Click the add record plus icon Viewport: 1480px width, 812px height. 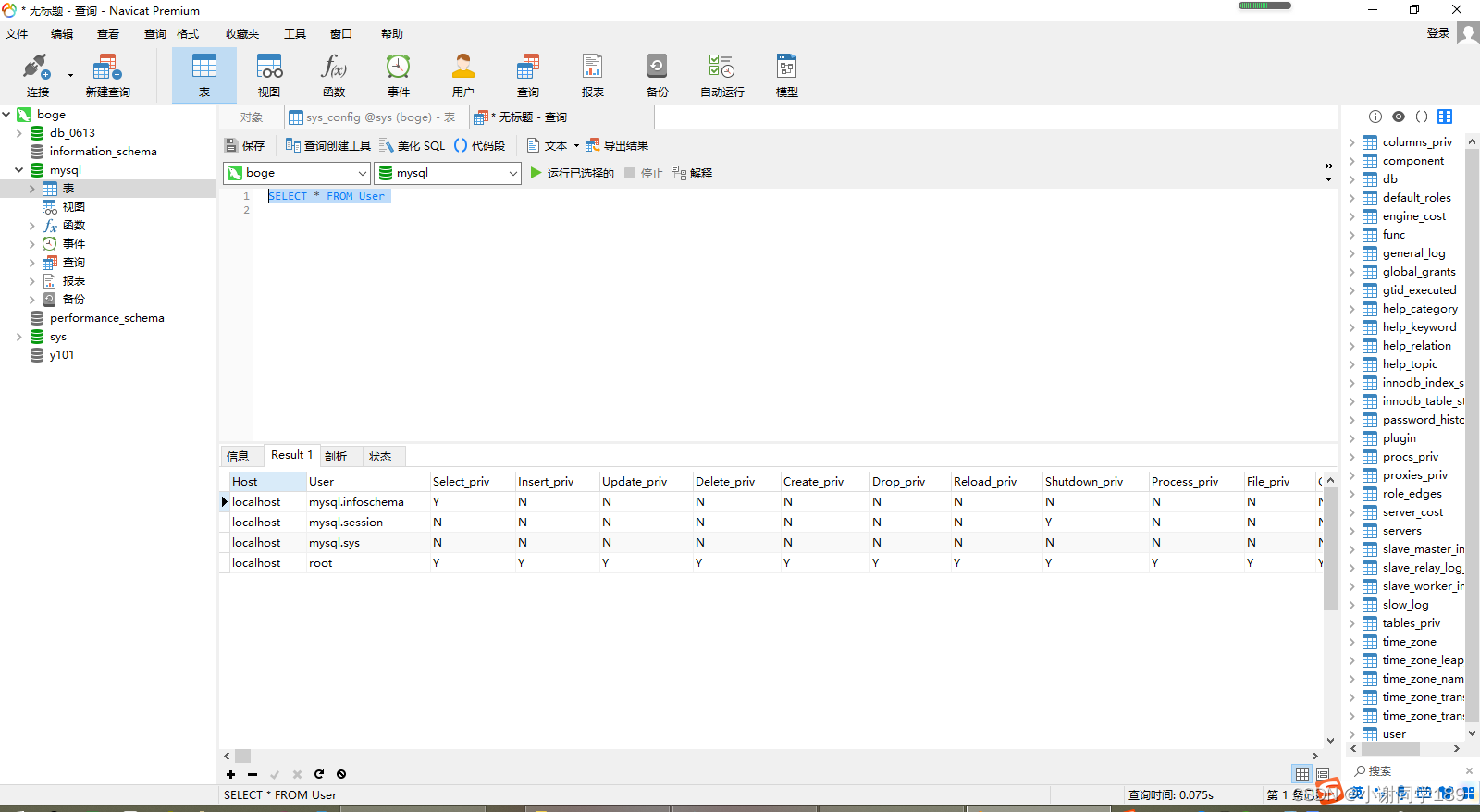(x=230, y=774)
